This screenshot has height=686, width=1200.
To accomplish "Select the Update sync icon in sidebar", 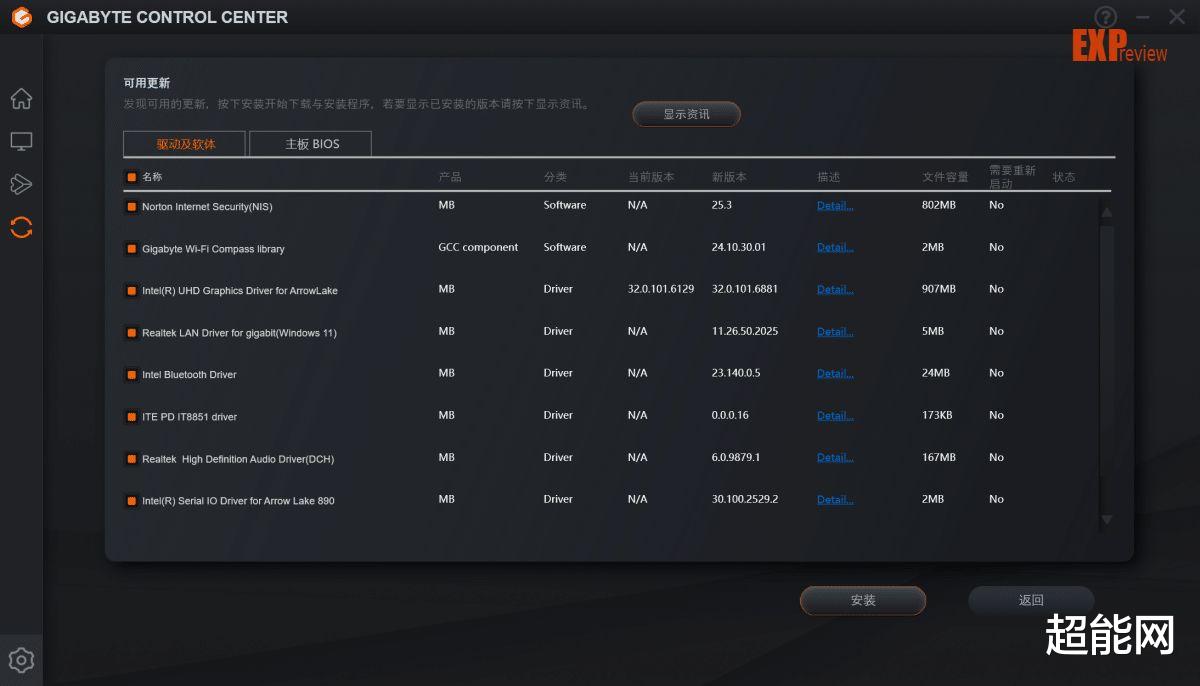I will [x=21, y=227].
